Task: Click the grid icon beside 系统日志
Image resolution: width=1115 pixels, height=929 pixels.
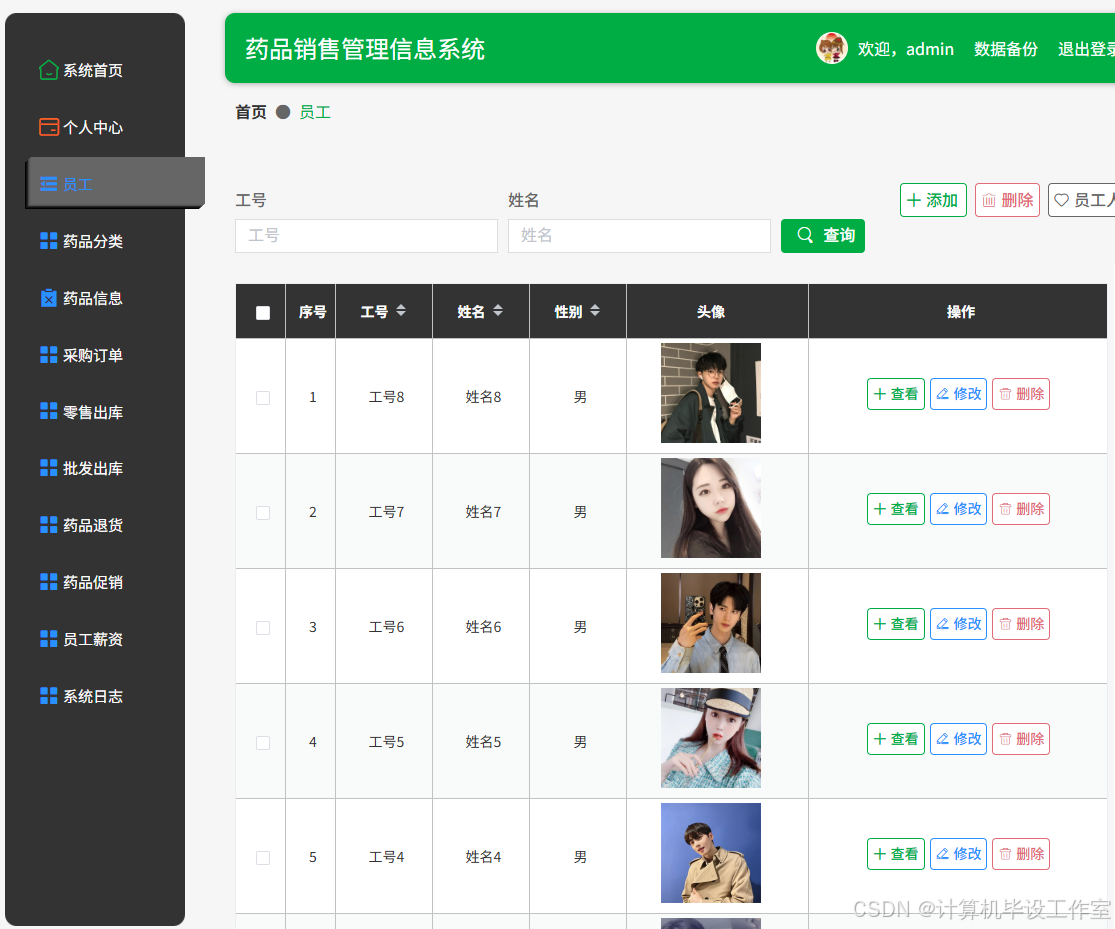Action: coord(48,696)
